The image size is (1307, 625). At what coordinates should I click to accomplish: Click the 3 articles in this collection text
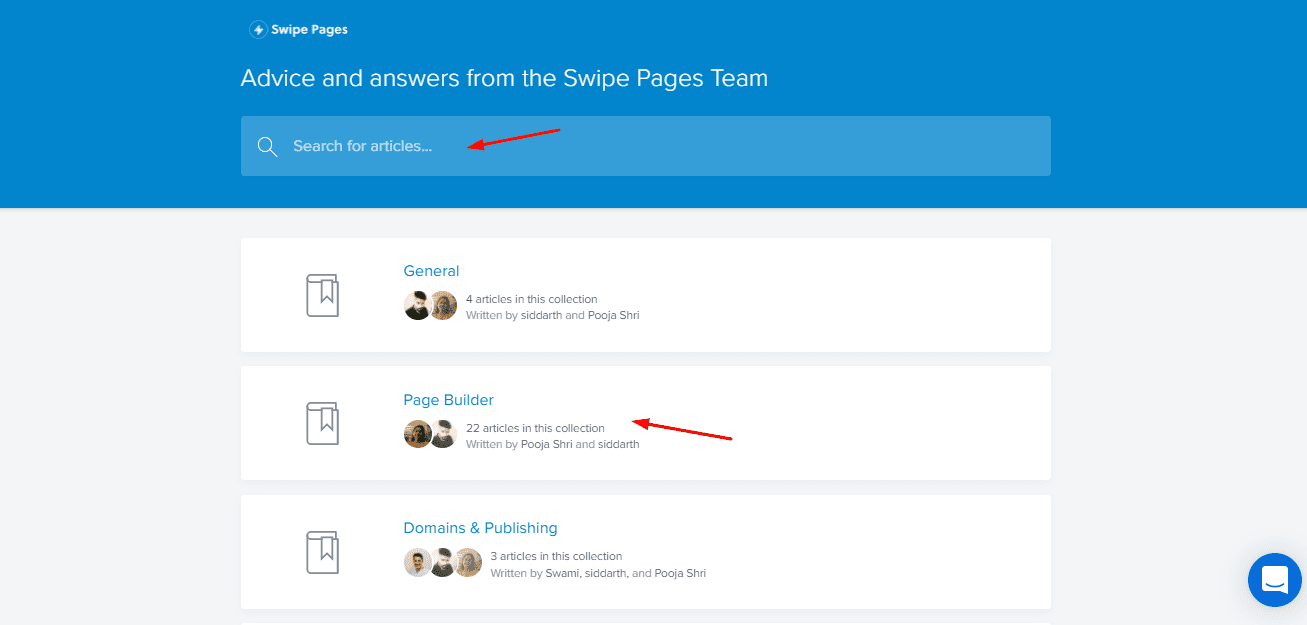coord(556,556)
